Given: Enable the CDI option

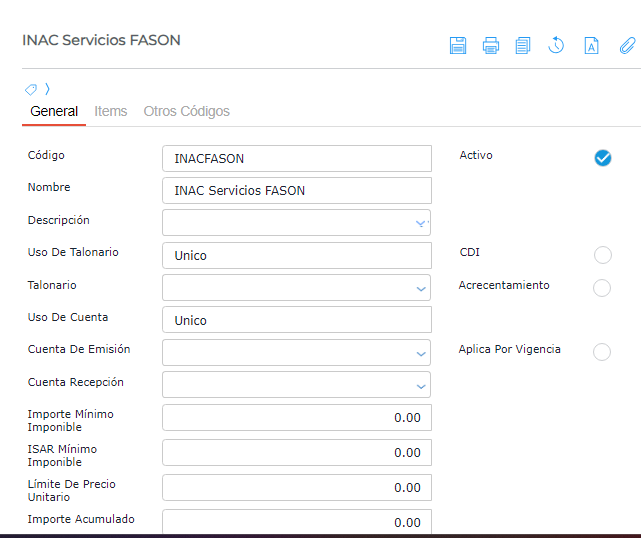Looking at the screenshot, I should point(602,255).
